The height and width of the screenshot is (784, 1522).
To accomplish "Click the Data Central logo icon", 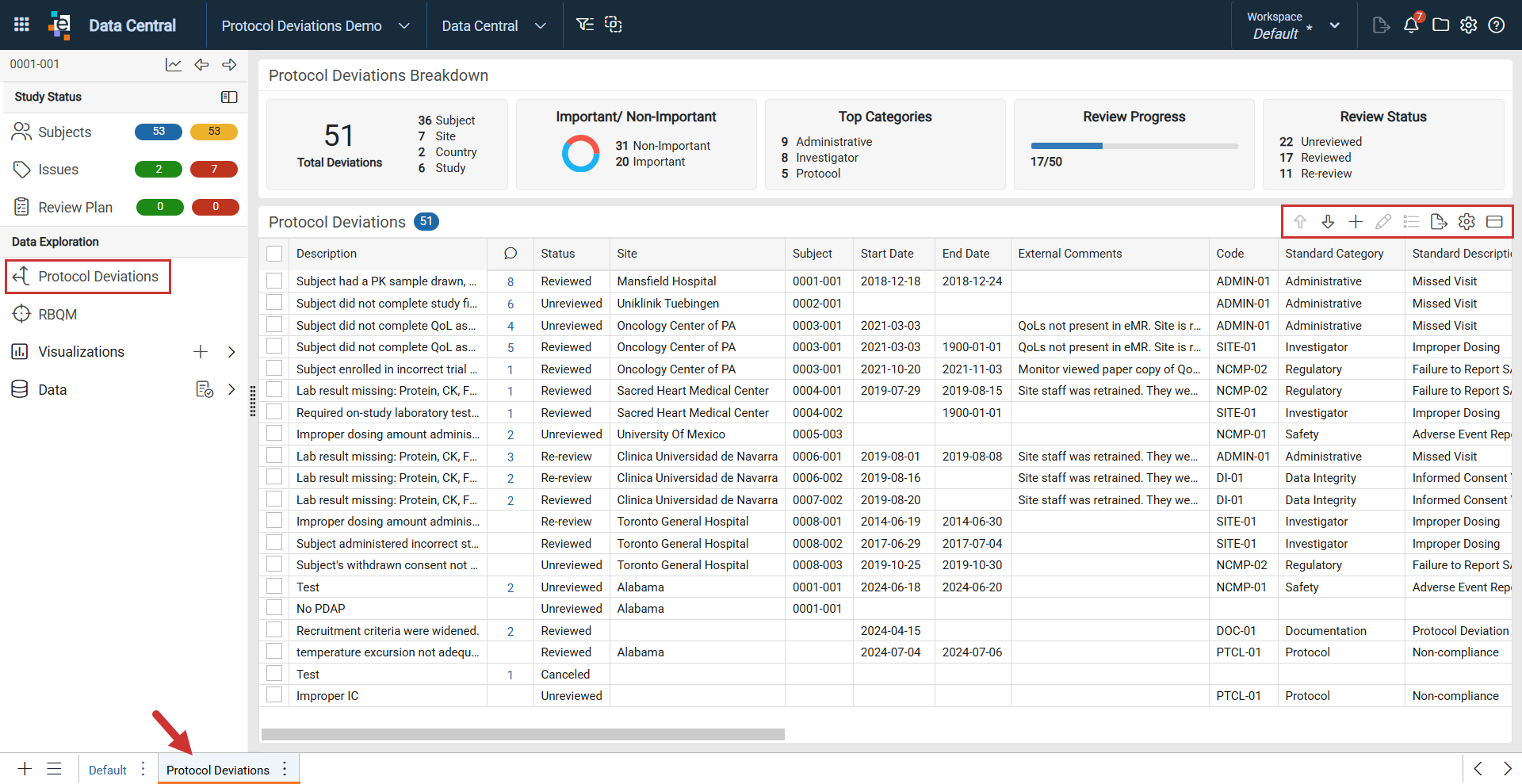I will (x=59, y=25).
